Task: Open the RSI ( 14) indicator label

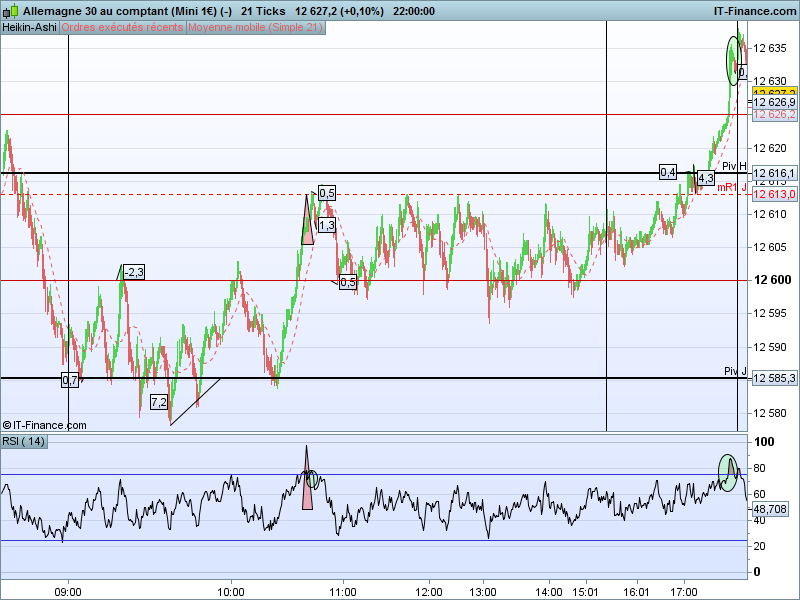Action: 24,441
